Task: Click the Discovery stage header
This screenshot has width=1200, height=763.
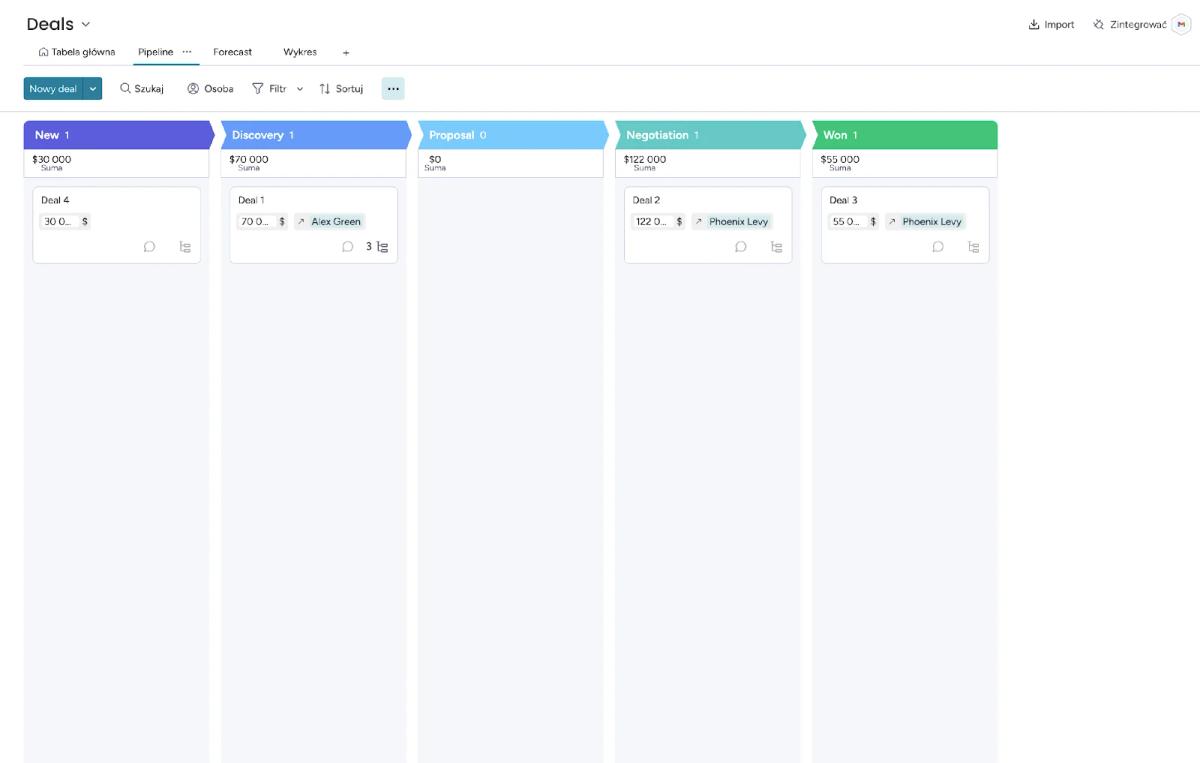Action: click(316, 135)
